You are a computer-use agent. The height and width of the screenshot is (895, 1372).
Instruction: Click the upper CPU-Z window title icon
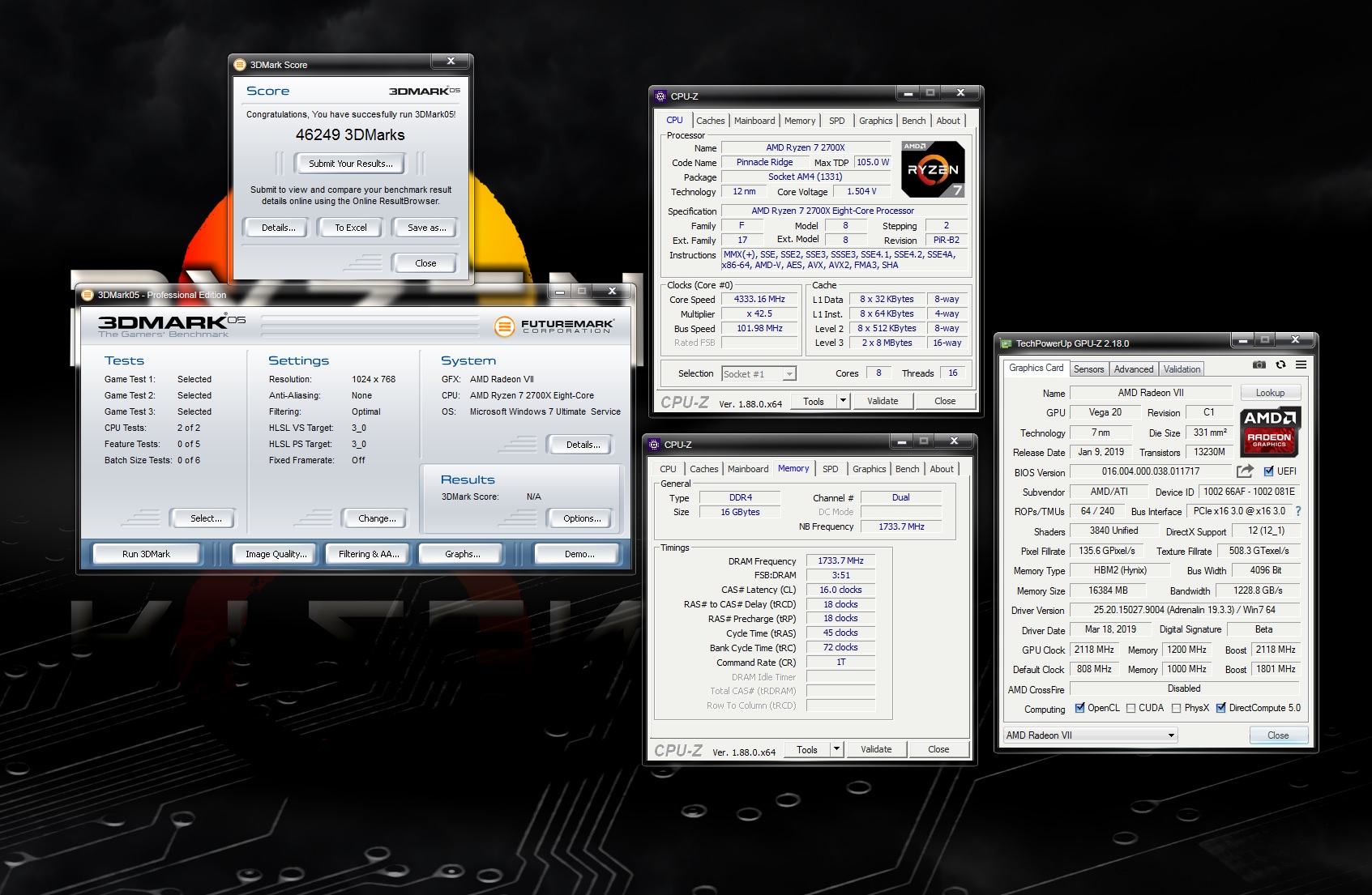660,96
